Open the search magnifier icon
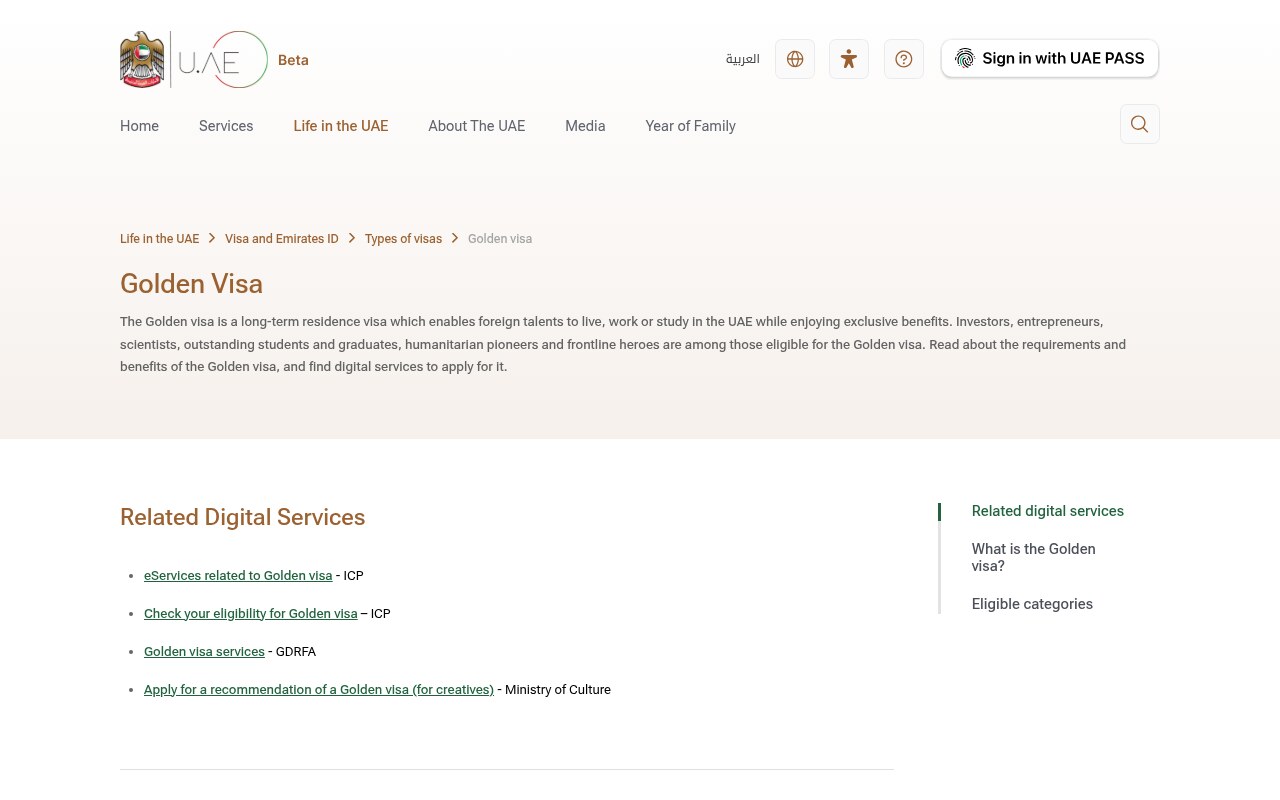The width and height of the screenshot is (1280, 800). coord(1140,124)
